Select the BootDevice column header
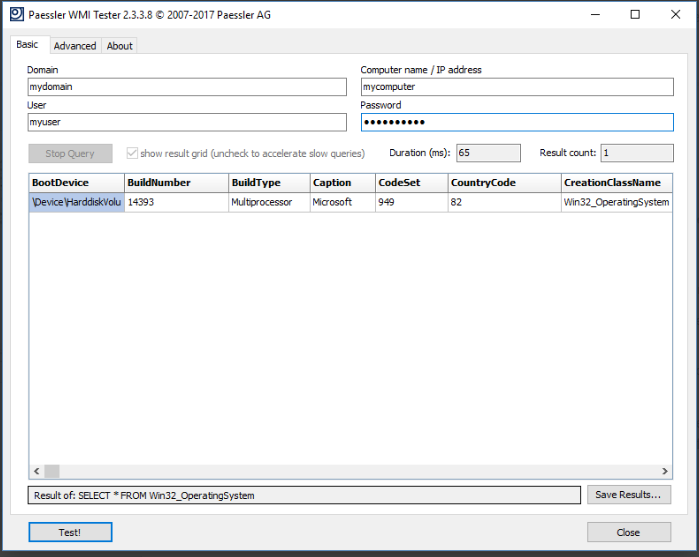 pyautogui.click(x=77, y=183)
